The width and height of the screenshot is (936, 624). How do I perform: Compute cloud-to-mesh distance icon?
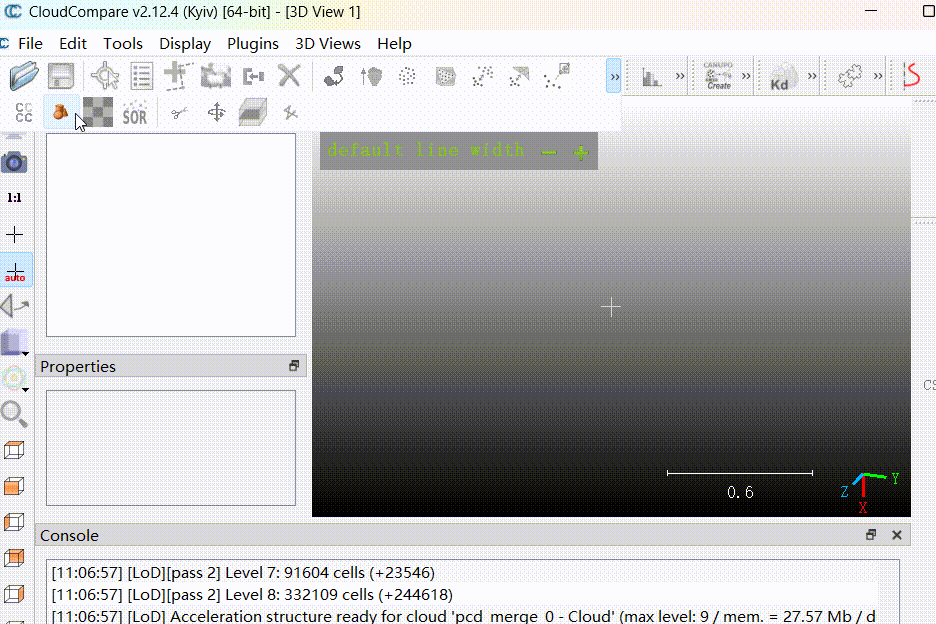[519, 76]
